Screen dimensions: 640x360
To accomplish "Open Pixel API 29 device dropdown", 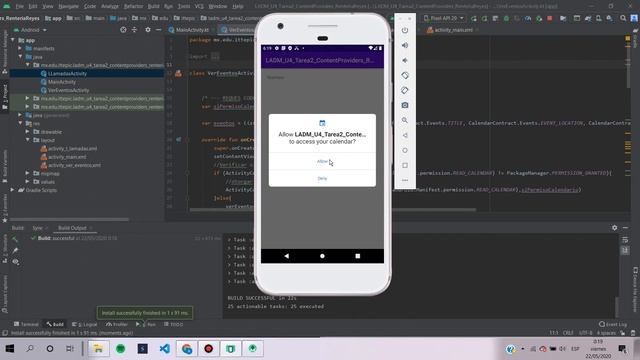I will (x=443, y=18).
